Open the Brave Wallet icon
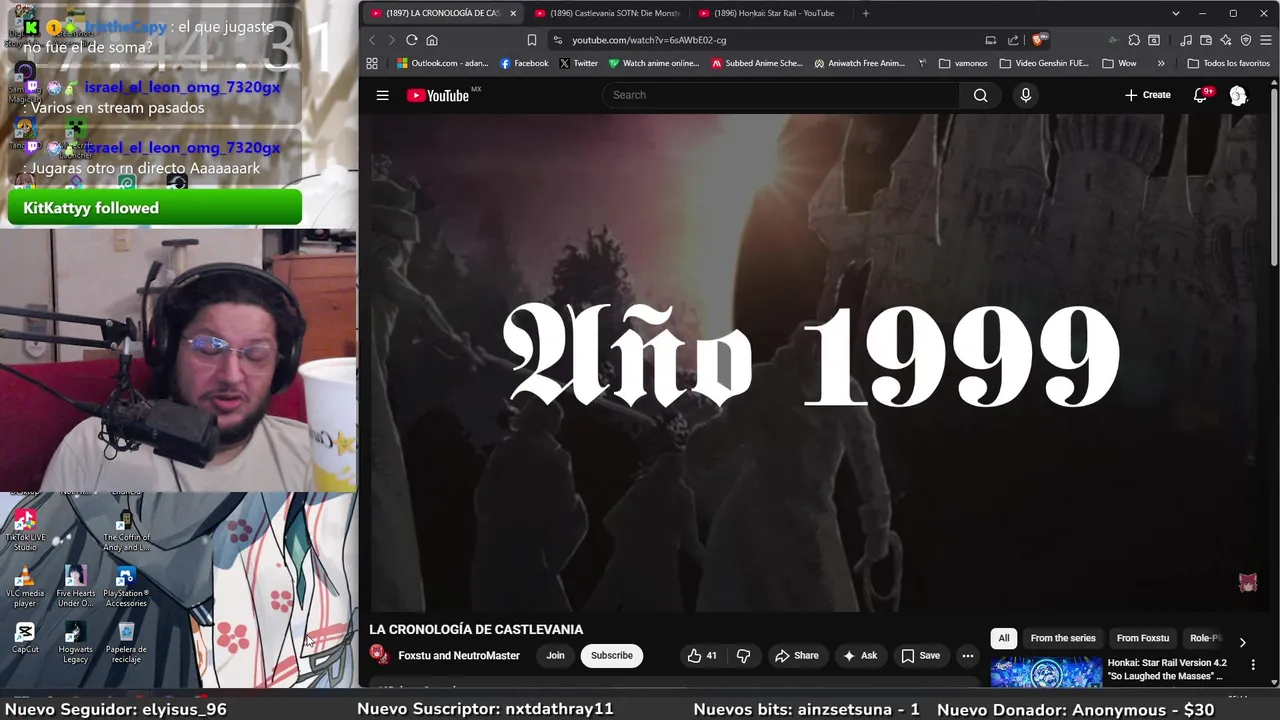The height and width of the screenshot is (720, 1280). 1206,40
